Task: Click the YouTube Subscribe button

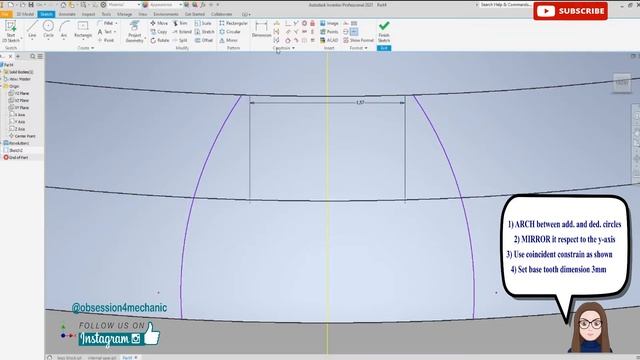Action: pos(570,11)
